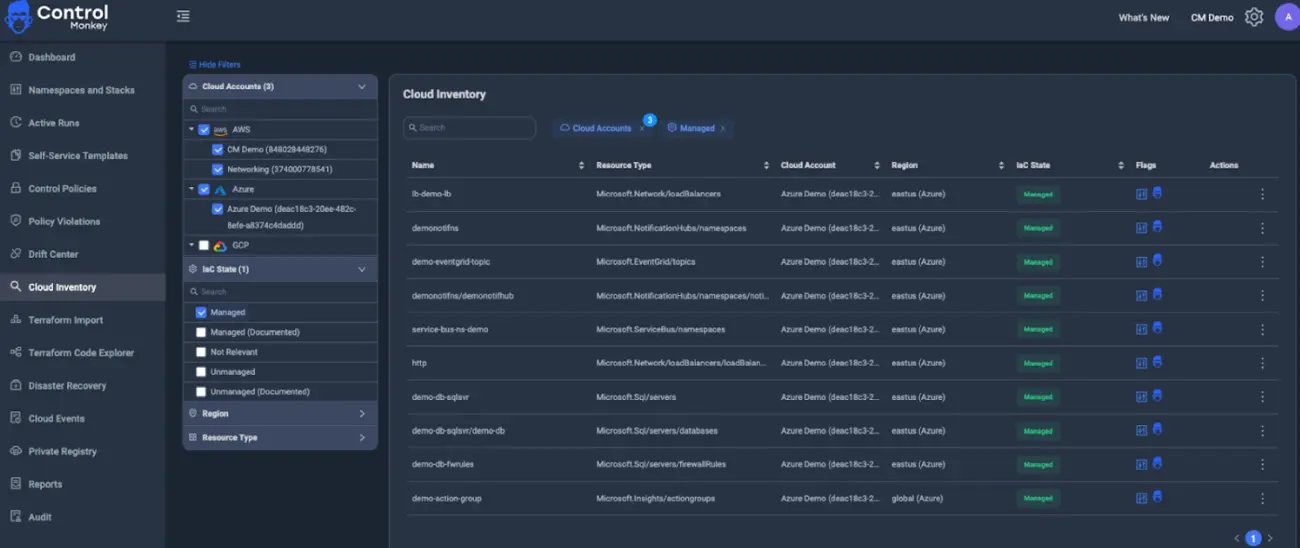Viewport: 1300px width, 548px height.
Task: Check the Not Relevant checkbox
Action: click(201, 352)
